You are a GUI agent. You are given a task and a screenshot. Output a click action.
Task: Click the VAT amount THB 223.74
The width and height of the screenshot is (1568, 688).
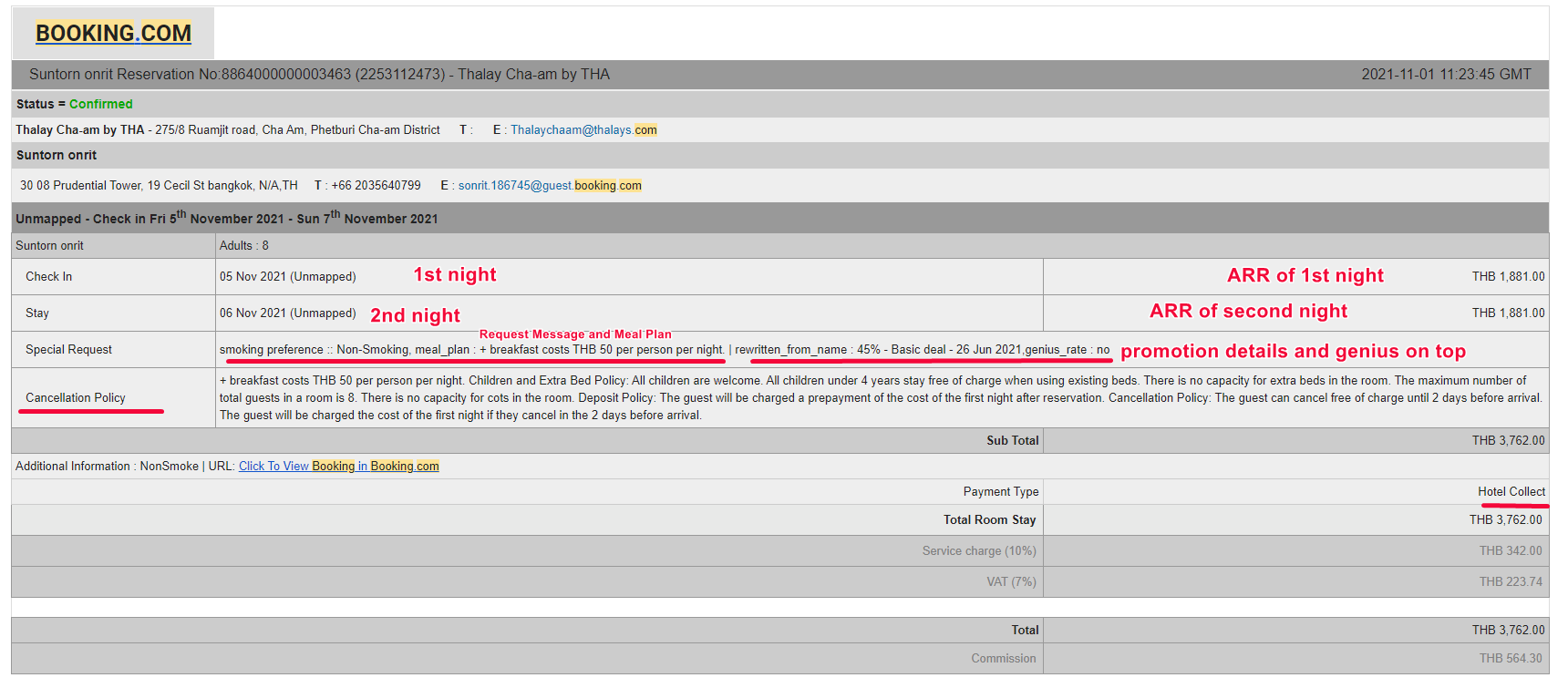pos(1511,582)
